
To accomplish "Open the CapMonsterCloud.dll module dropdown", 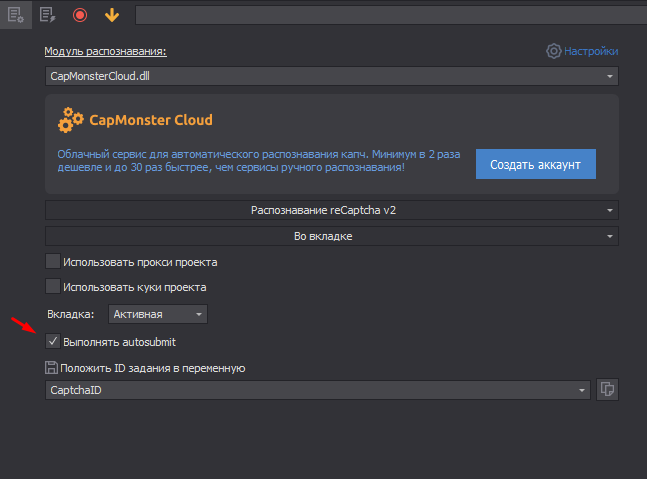I will click(331, 76).
